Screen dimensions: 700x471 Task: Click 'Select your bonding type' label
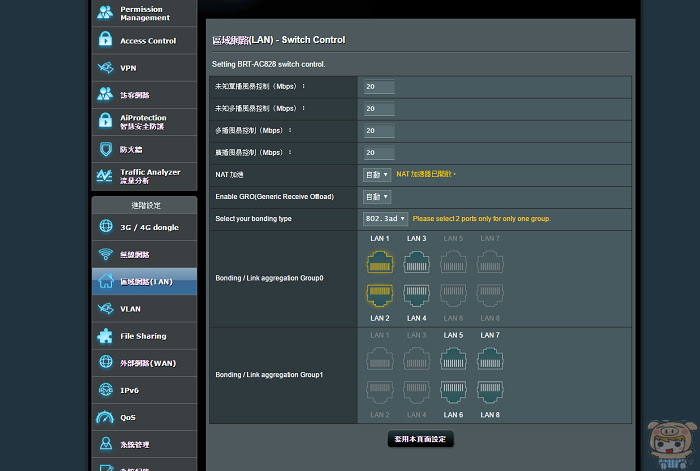253,219
